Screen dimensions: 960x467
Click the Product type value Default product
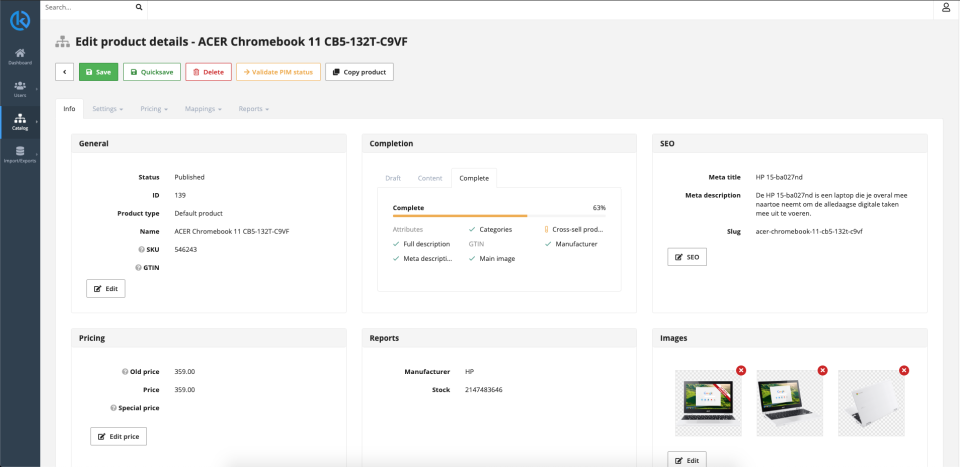pyautogui.click(x=198, y=214)
